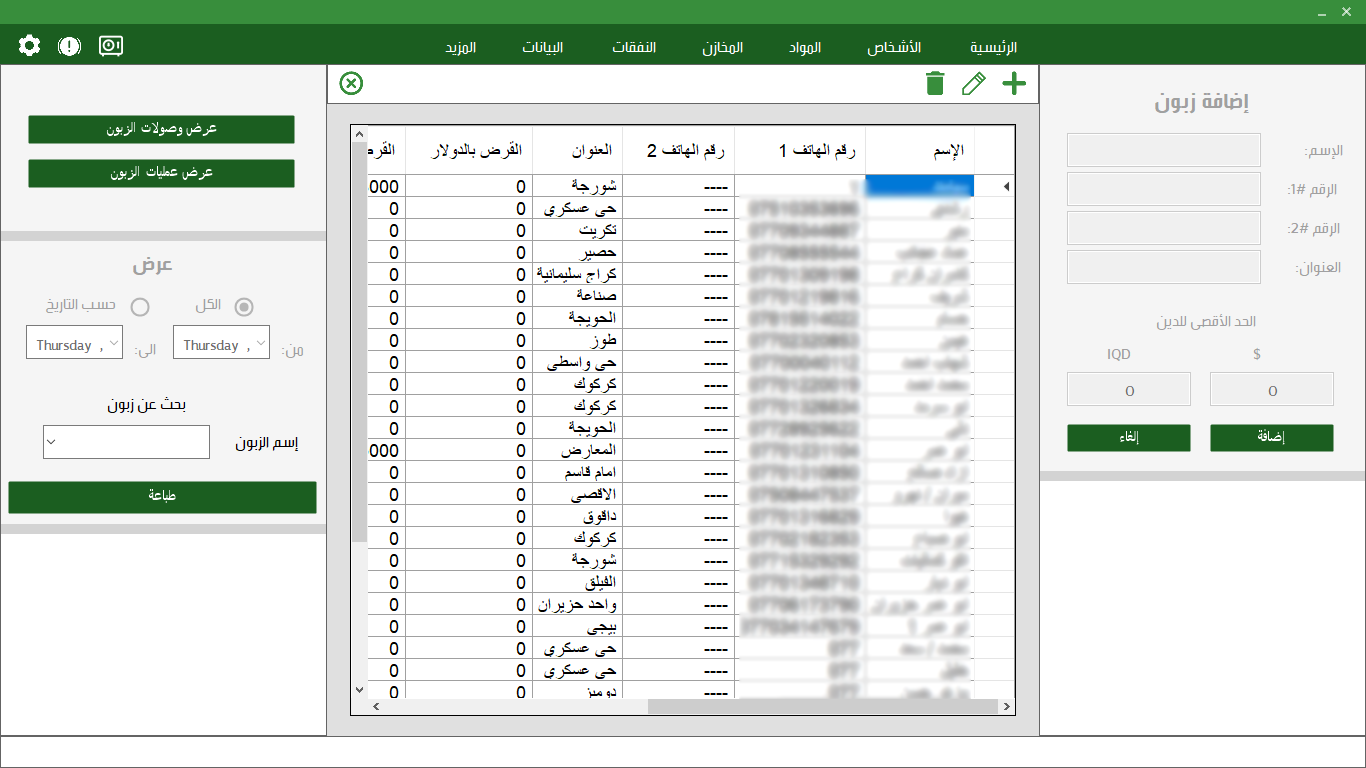The image size is (1366, 768).
Task: Open the النفقات menu
Action: (634, 46)
